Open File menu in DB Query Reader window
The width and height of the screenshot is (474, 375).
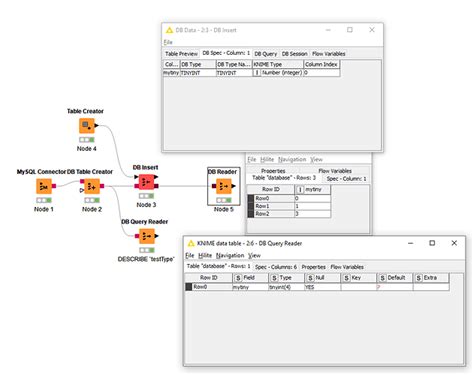(x=189, y=255)
